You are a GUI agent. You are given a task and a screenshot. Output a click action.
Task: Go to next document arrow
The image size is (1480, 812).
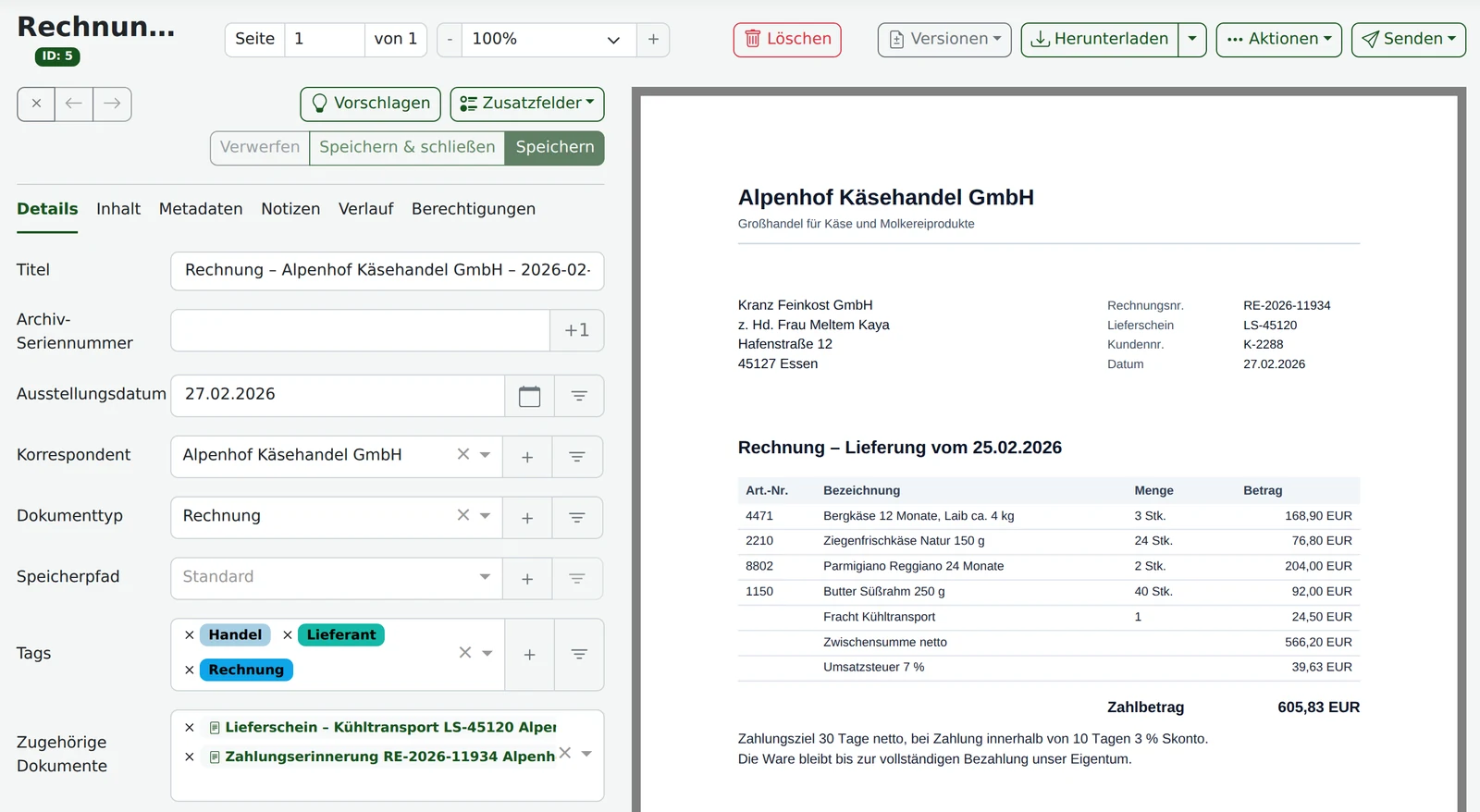(x=112, y=104)
